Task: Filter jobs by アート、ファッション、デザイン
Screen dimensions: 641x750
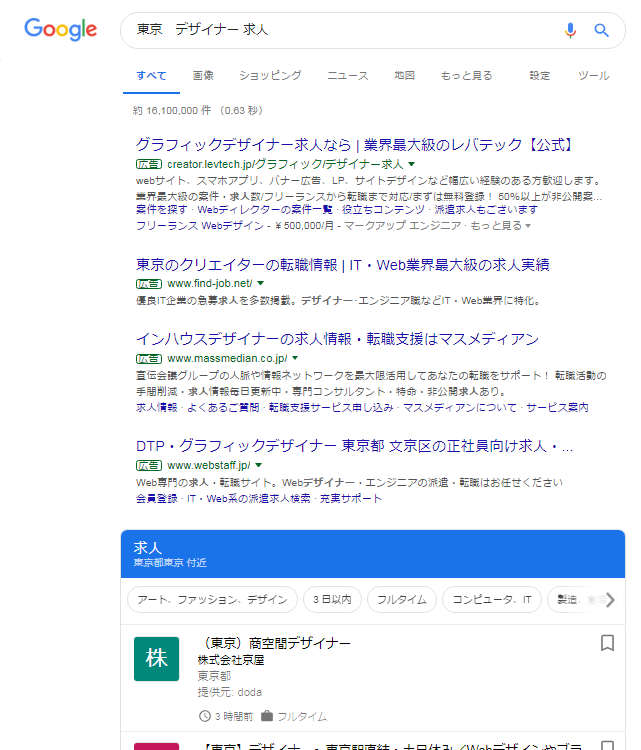Action: (212, 599)
